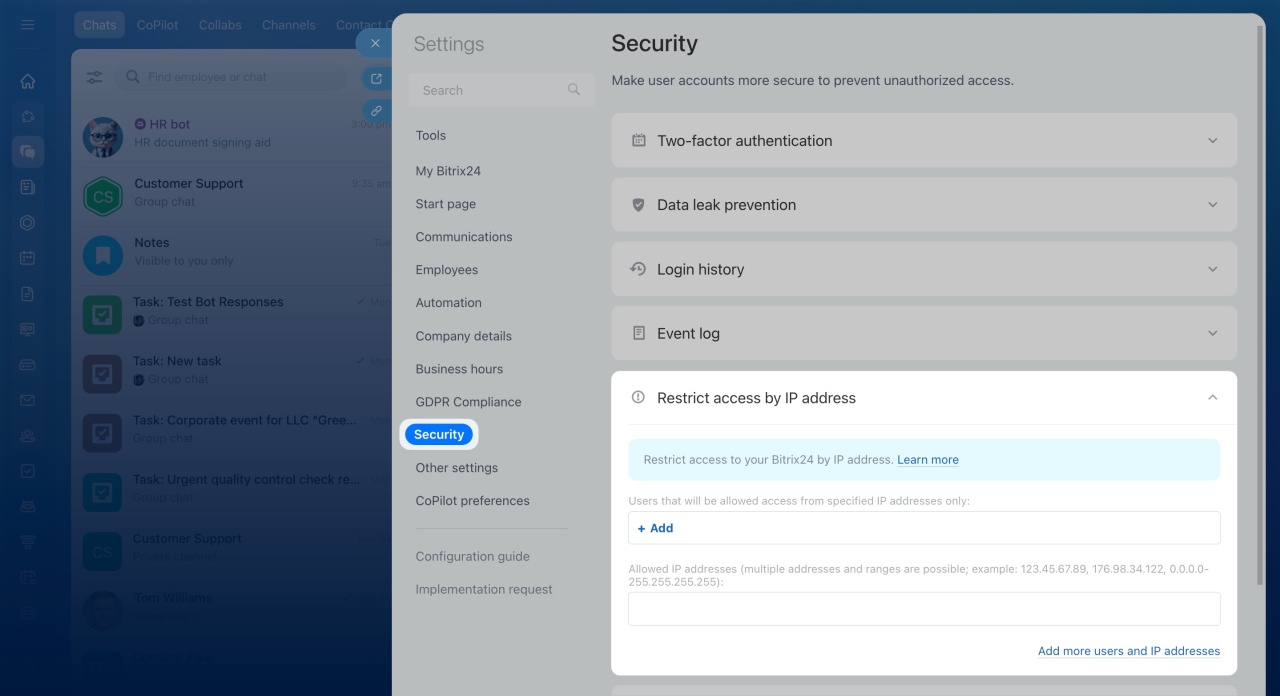The height and width of the screenshot is (696, 1280).
Task: Click Add more users and IP addresses
Action: [1128, 651]
